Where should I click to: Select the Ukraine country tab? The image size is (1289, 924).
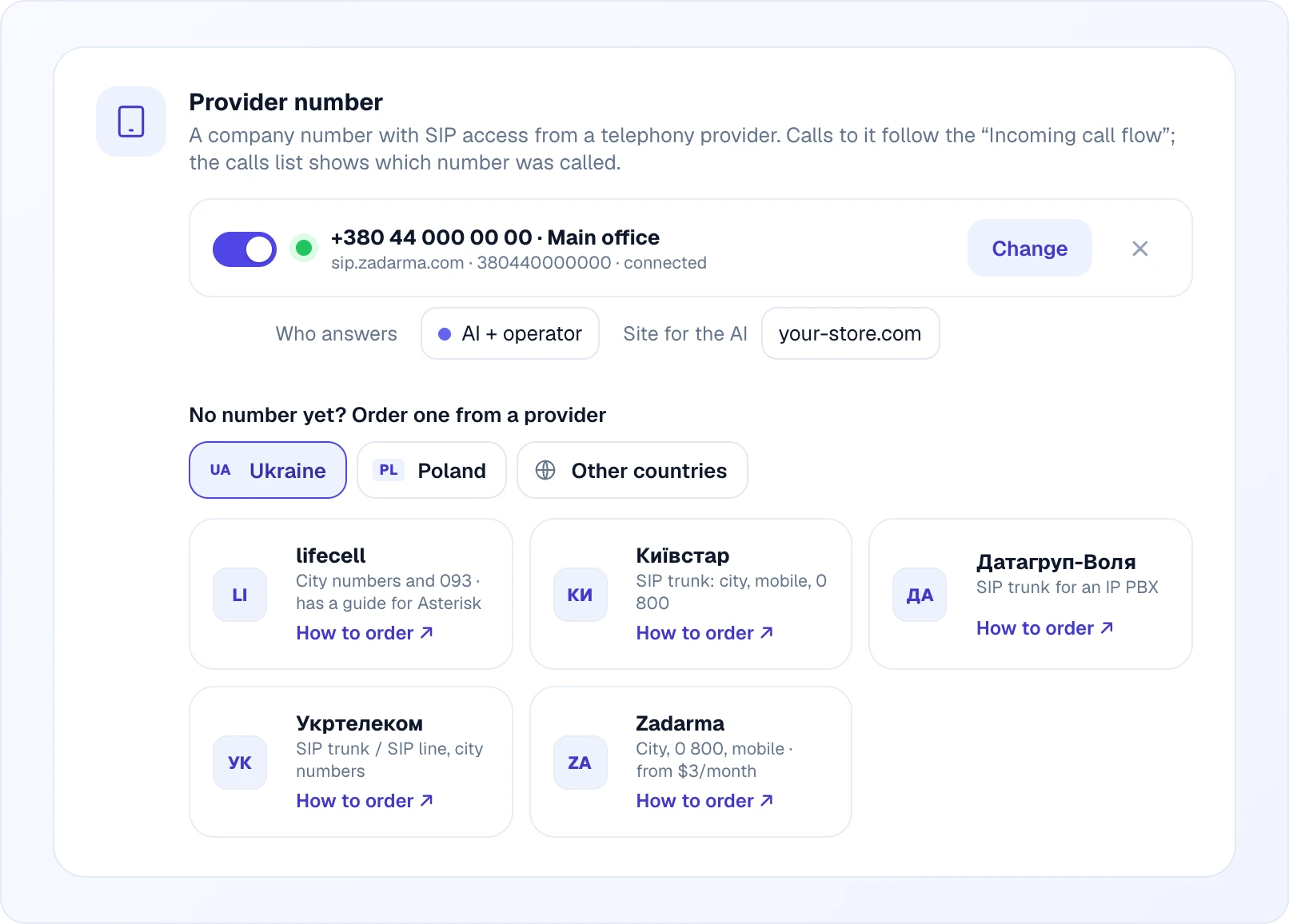268,470
